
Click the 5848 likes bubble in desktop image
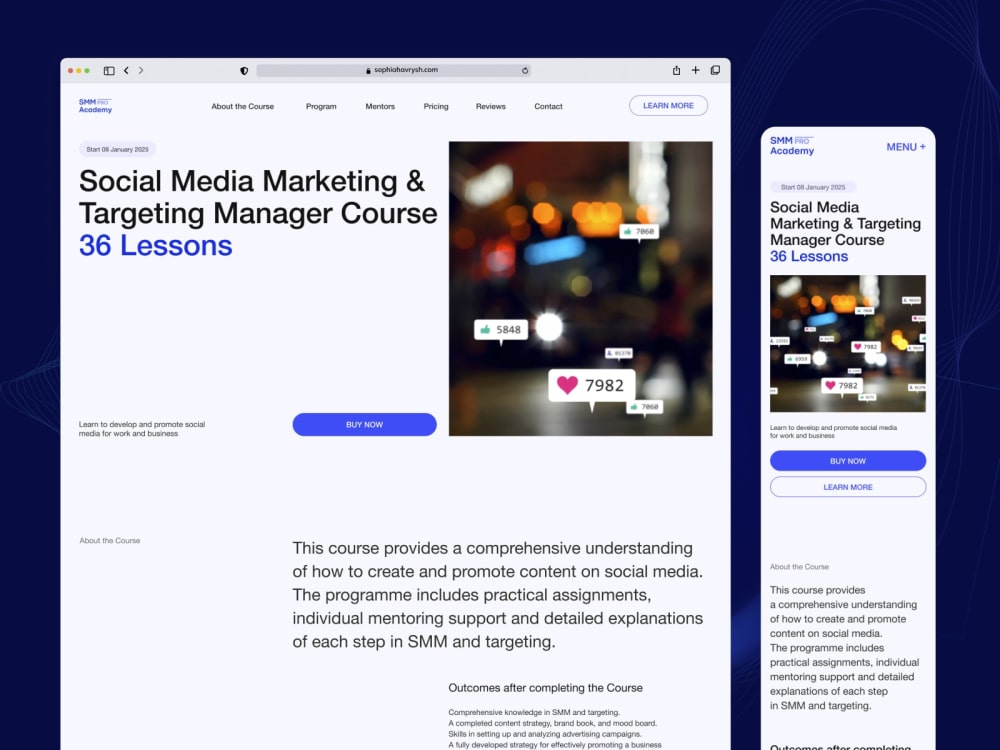pyautogui.click(x=501, y=330)
